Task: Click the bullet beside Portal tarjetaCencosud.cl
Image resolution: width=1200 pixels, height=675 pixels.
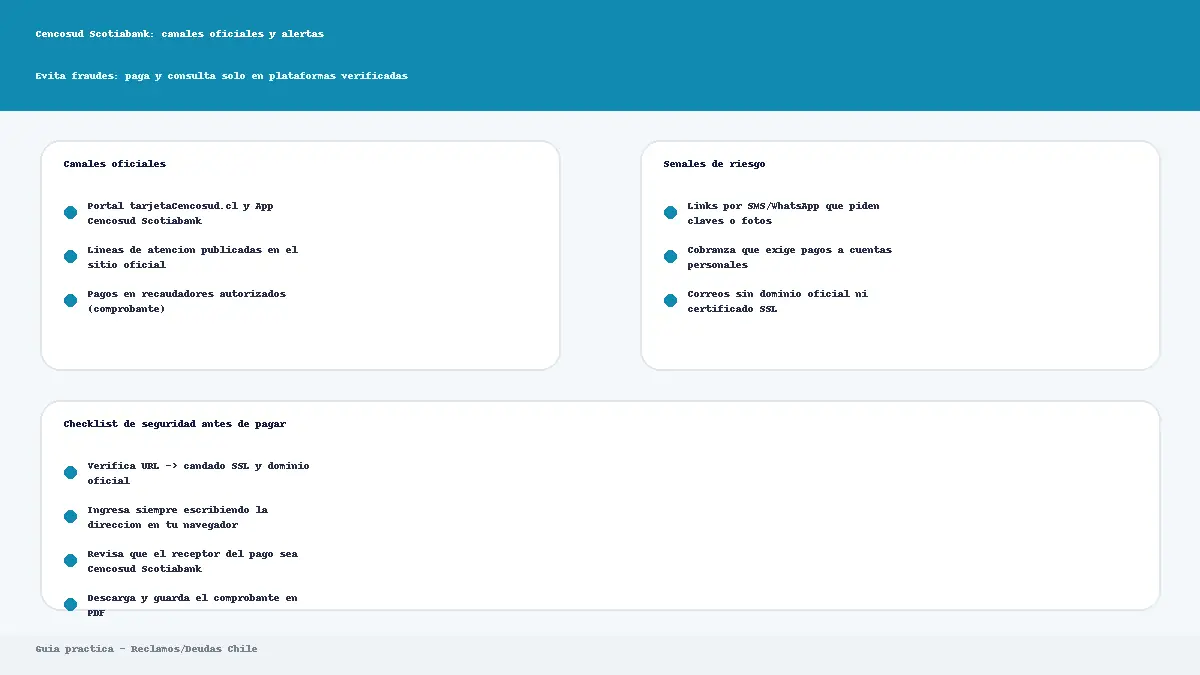Action: point(70,213)
